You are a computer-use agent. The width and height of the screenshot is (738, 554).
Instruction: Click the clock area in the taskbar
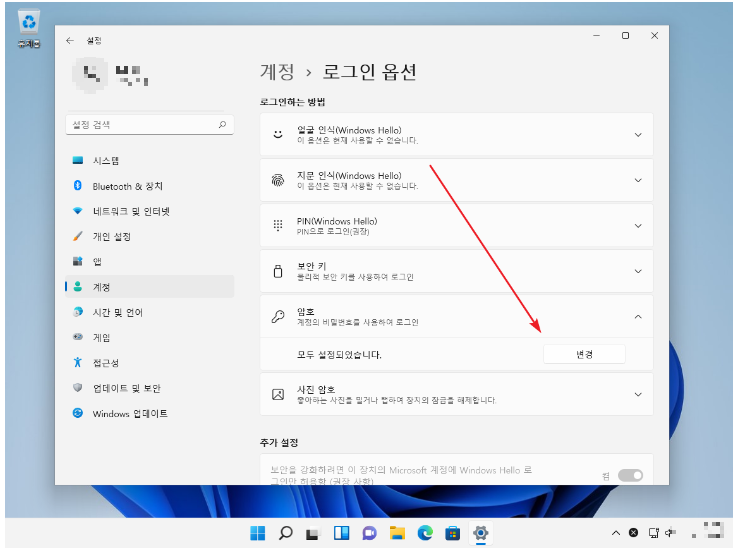tap(708, 531)
